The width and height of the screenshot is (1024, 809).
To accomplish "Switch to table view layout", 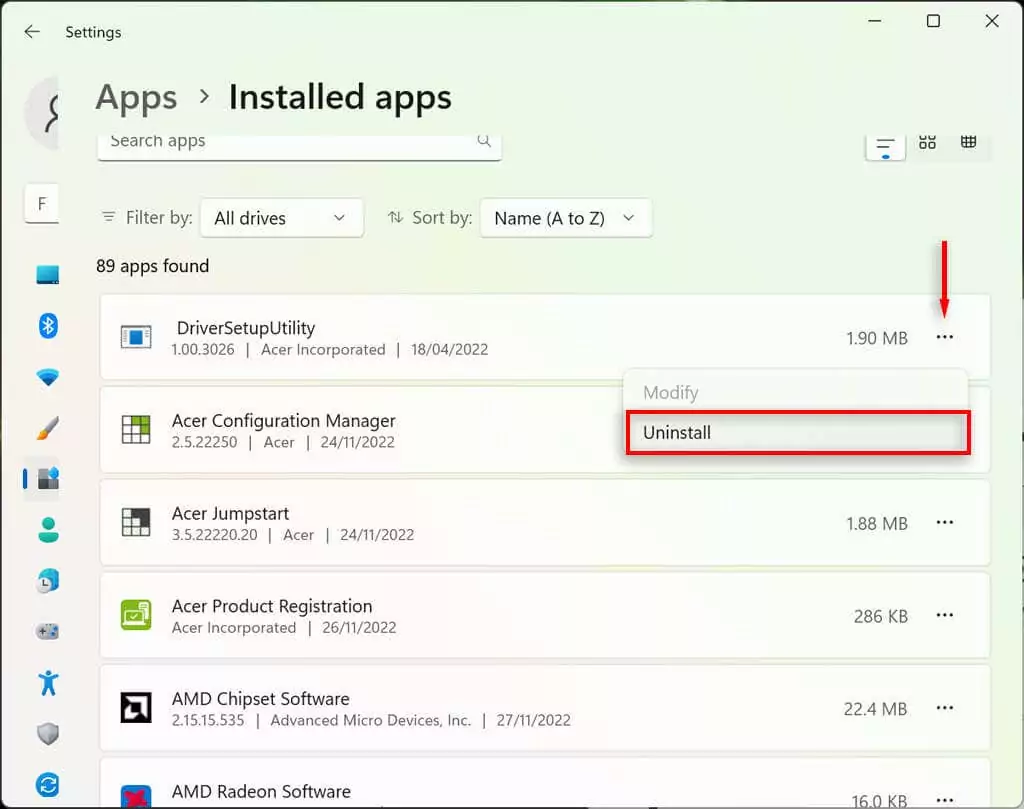I will tap(968, 142).
